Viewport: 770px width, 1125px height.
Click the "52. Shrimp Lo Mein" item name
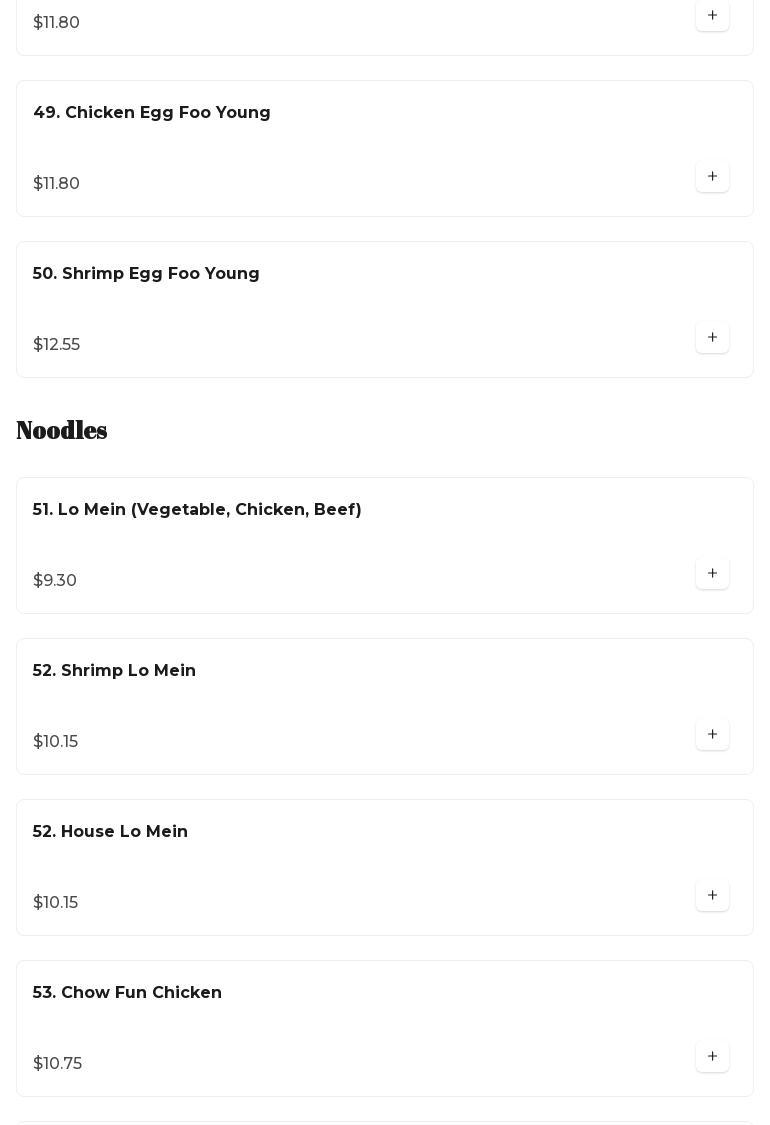[114, 671]
